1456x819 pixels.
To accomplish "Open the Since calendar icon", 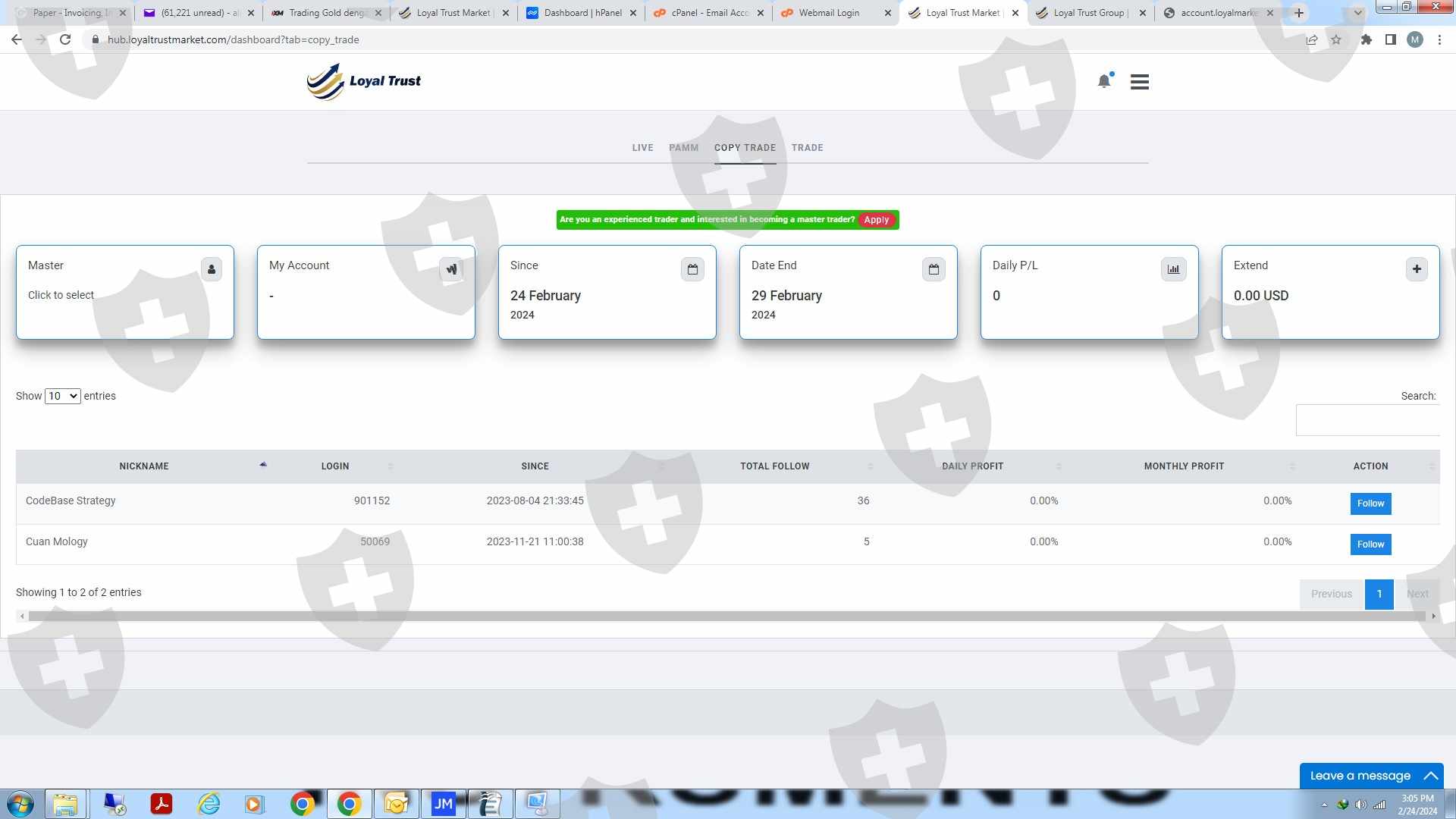I will coord(692,269).
